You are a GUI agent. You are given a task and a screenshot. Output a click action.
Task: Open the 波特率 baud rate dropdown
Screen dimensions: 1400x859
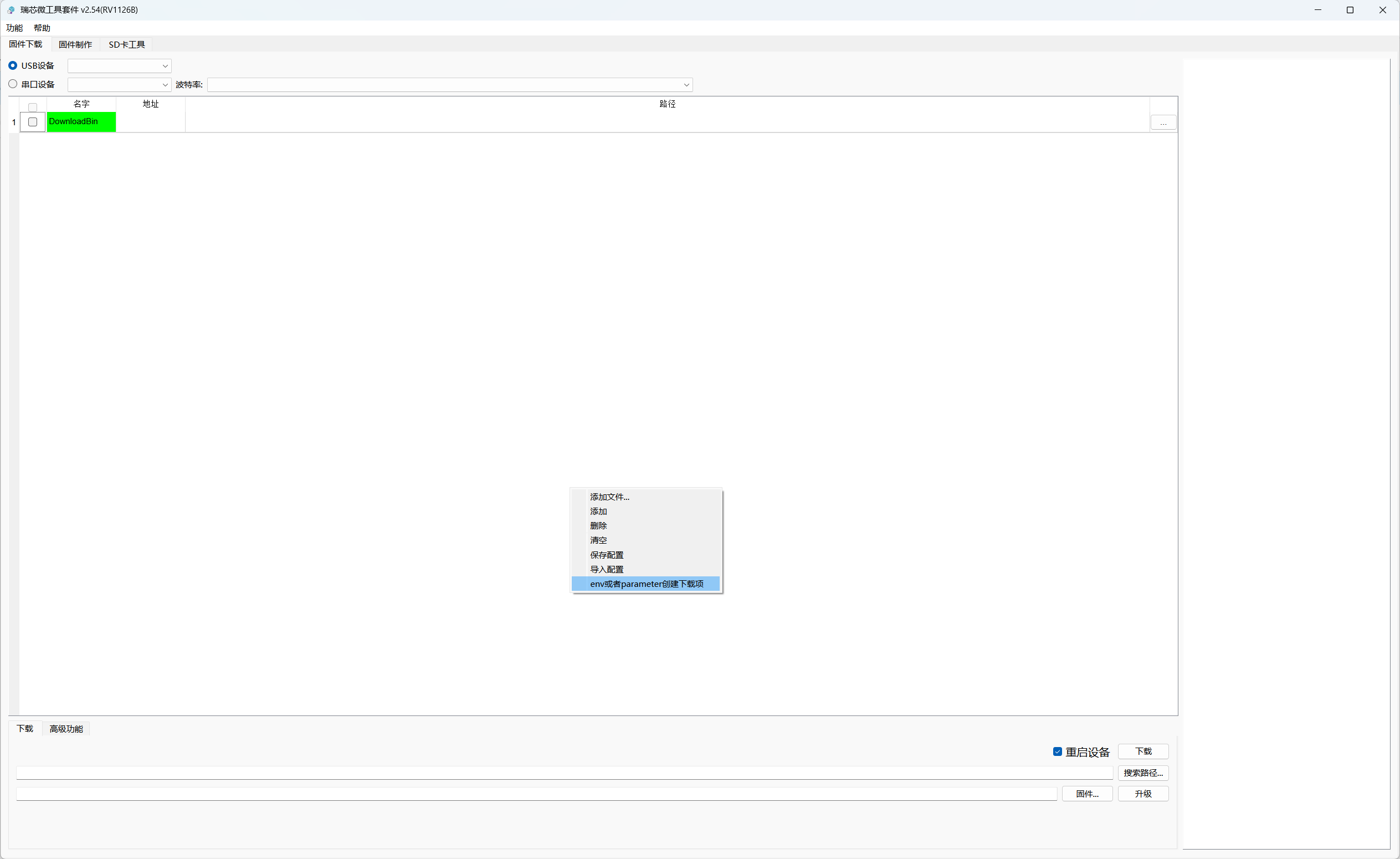(450, 85)
